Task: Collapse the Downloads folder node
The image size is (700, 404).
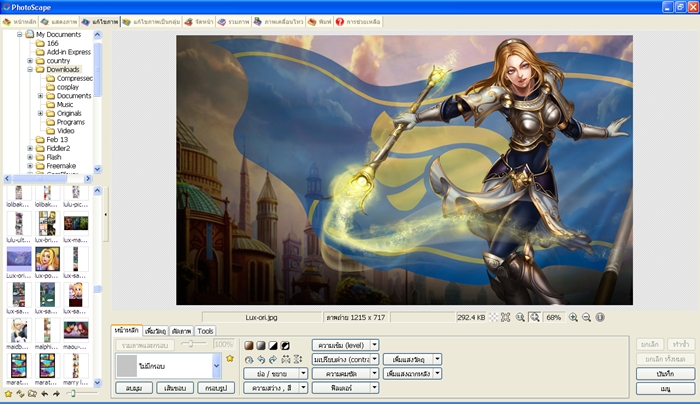Action: pos(30,69)
